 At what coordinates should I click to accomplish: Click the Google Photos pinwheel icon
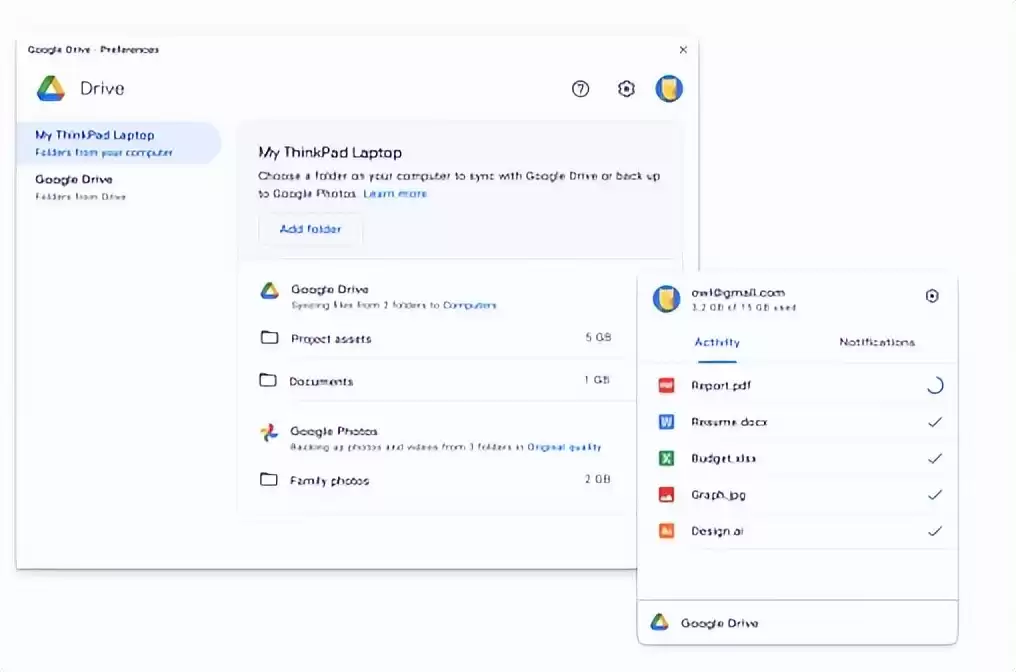(x=269, y=433)
